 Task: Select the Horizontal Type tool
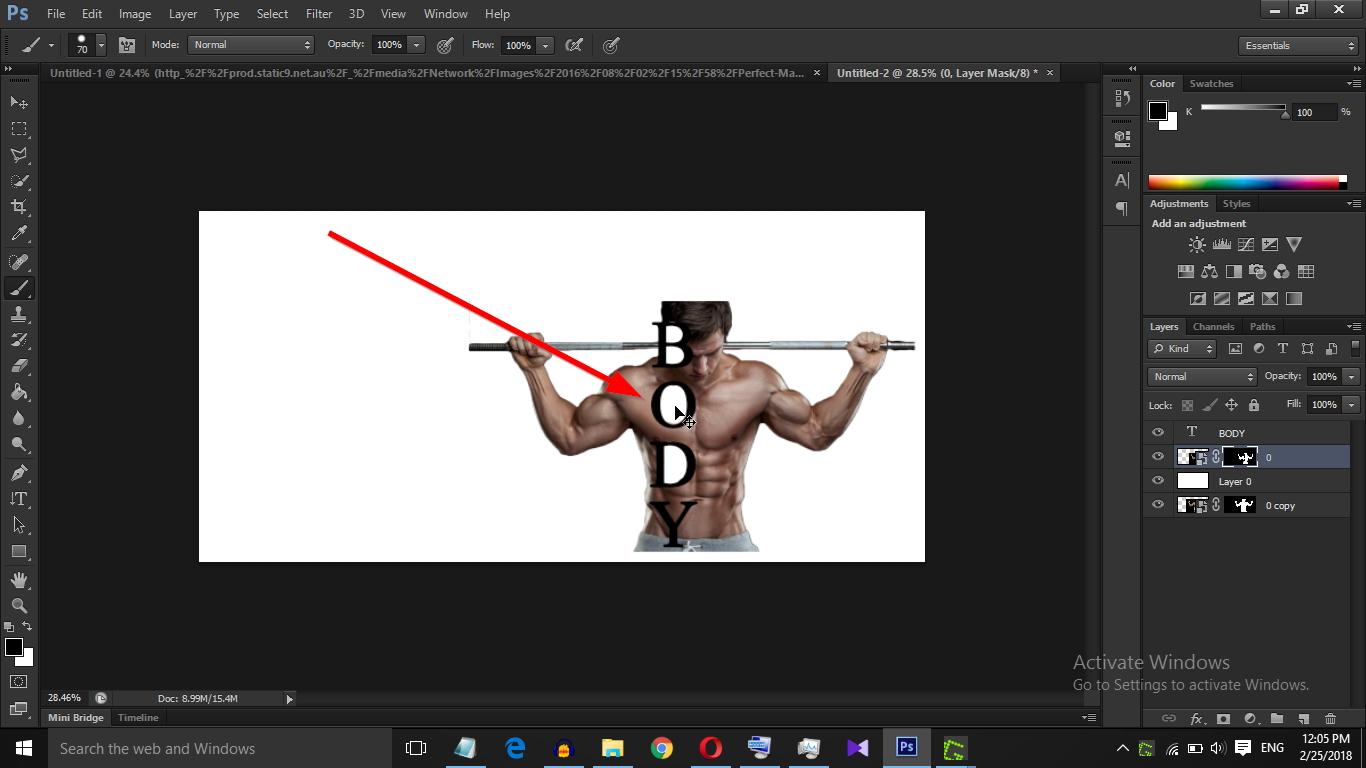click(18, 497)
